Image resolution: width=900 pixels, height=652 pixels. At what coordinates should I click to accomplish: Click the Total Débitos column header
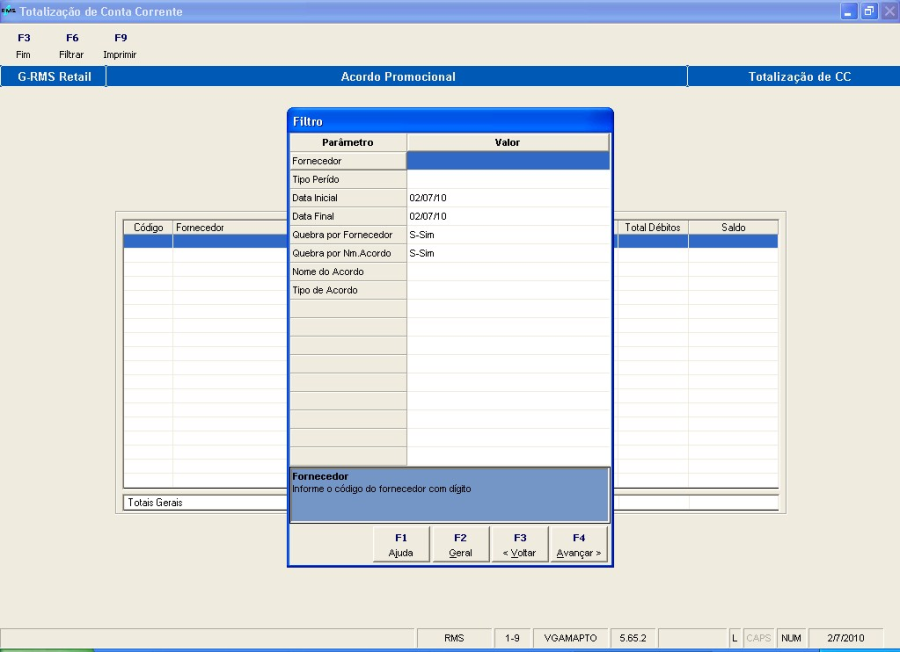(653, 227)
